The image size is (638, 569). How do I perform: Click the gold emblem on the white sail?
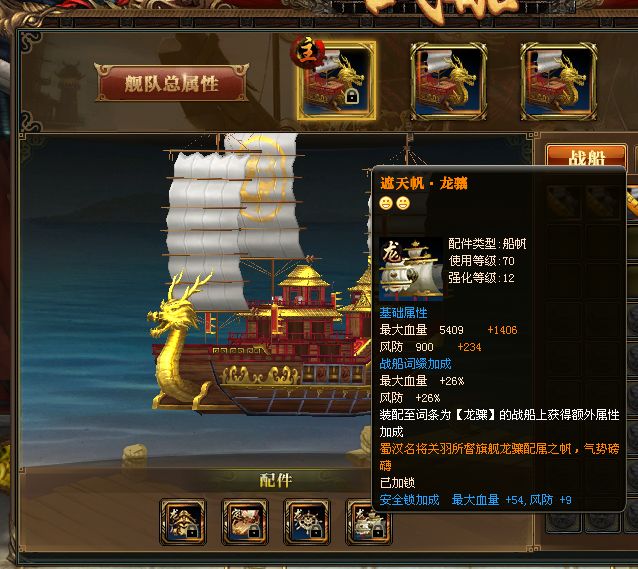(x=260, y=179)
